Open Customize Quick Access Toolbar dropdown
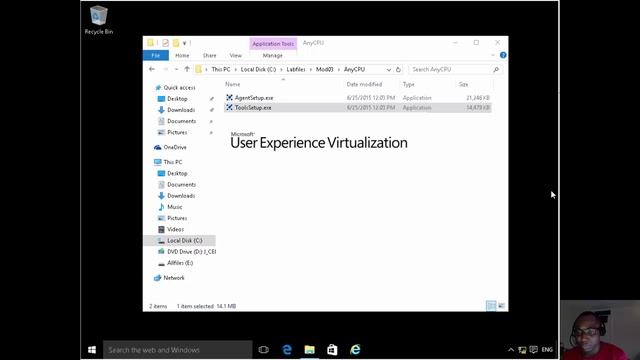Viewport: 640px width, 360px height. point(184,43)
